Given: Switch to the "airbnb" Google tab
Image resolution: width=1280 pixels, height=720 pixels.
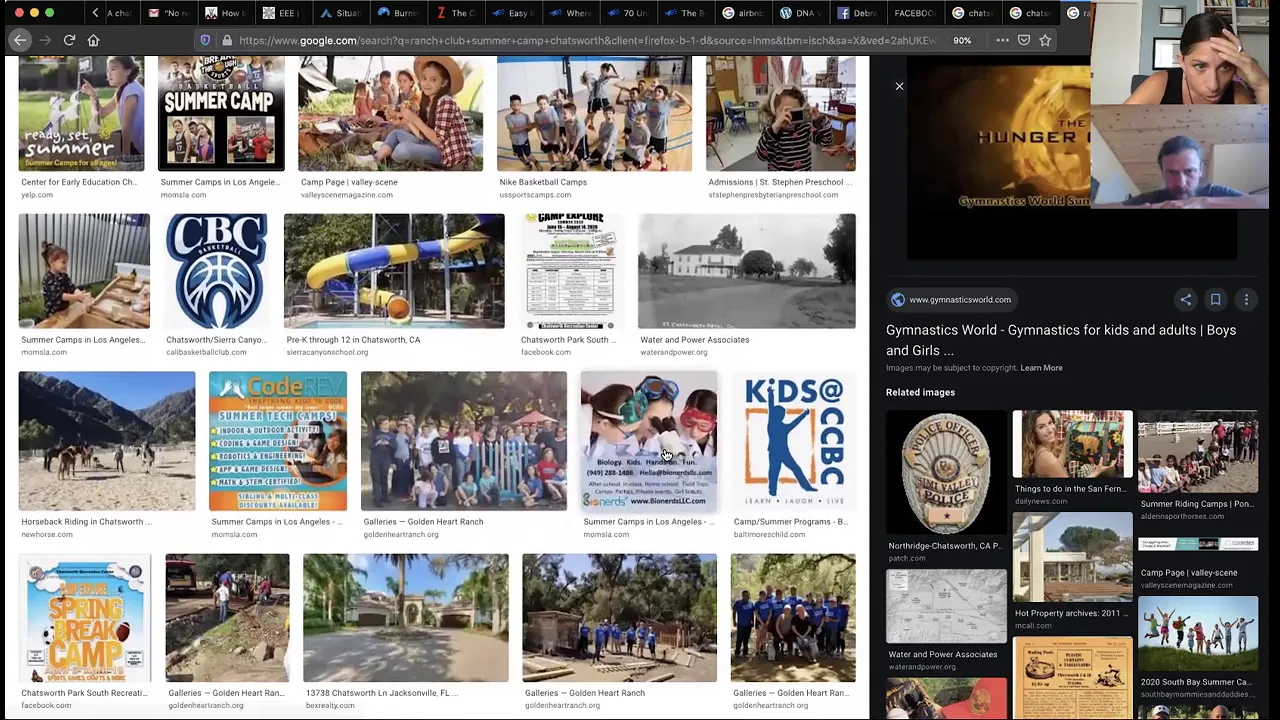Looking at the screenshot, I should click(x=743, y=13).
